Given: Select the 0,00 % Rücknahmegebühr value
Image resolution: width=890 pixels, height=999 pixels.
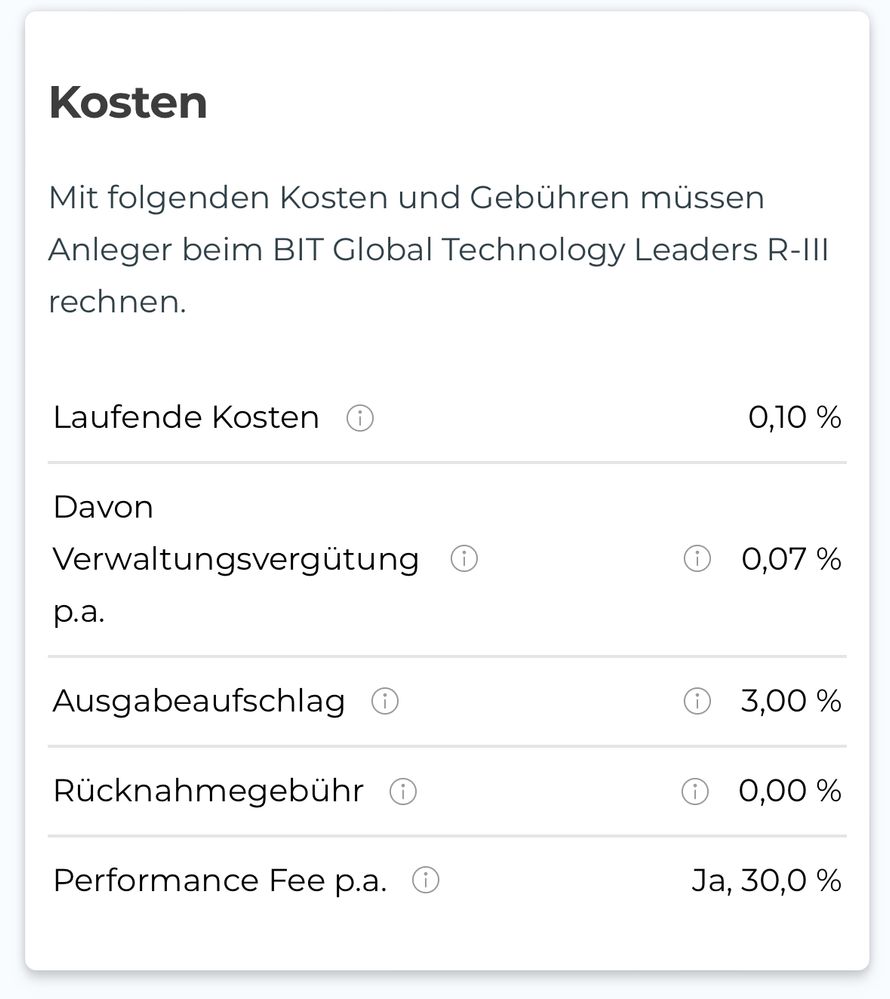Looking at the screenshot, I should click(x=790, y=792).
